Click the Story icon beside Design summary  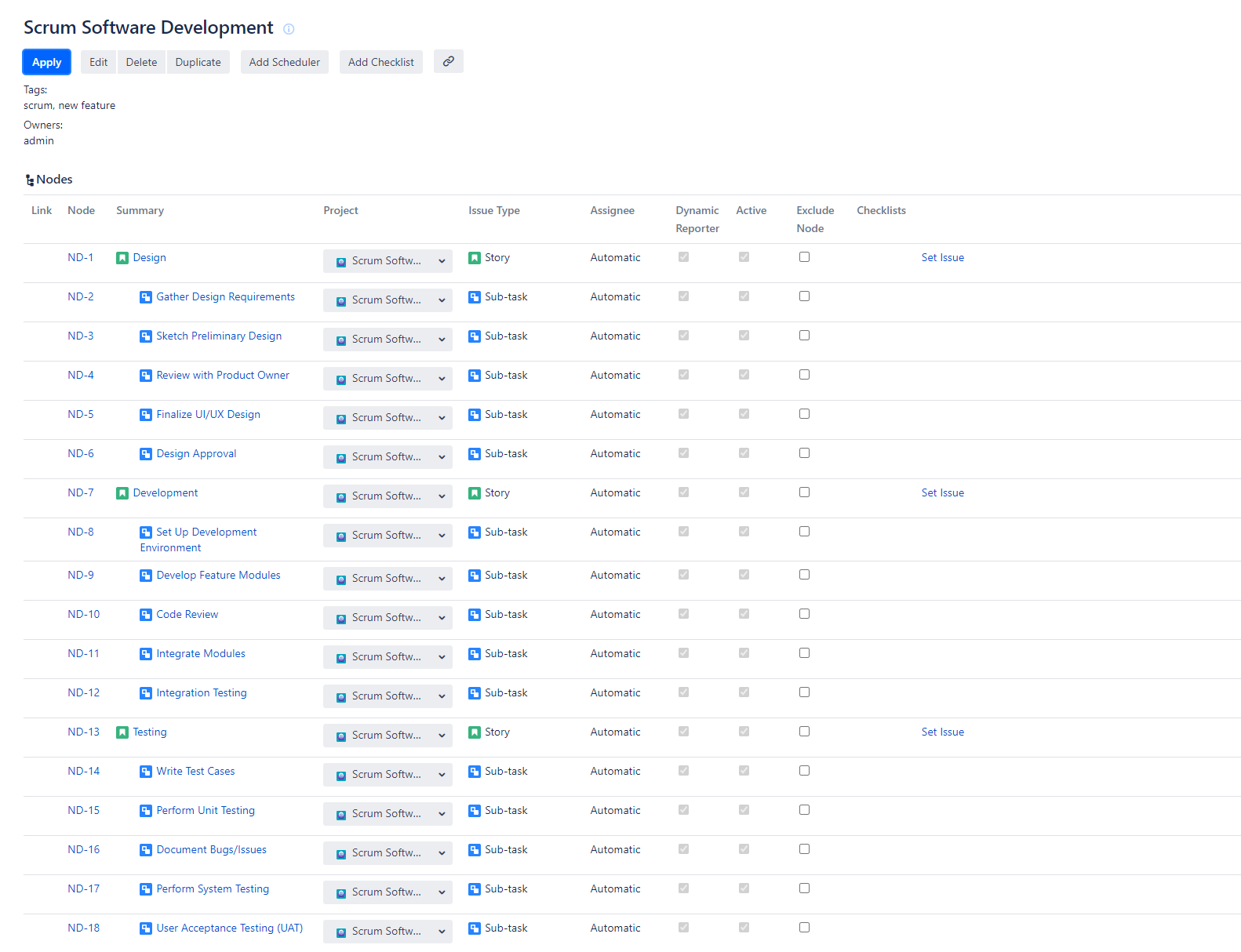122,258
